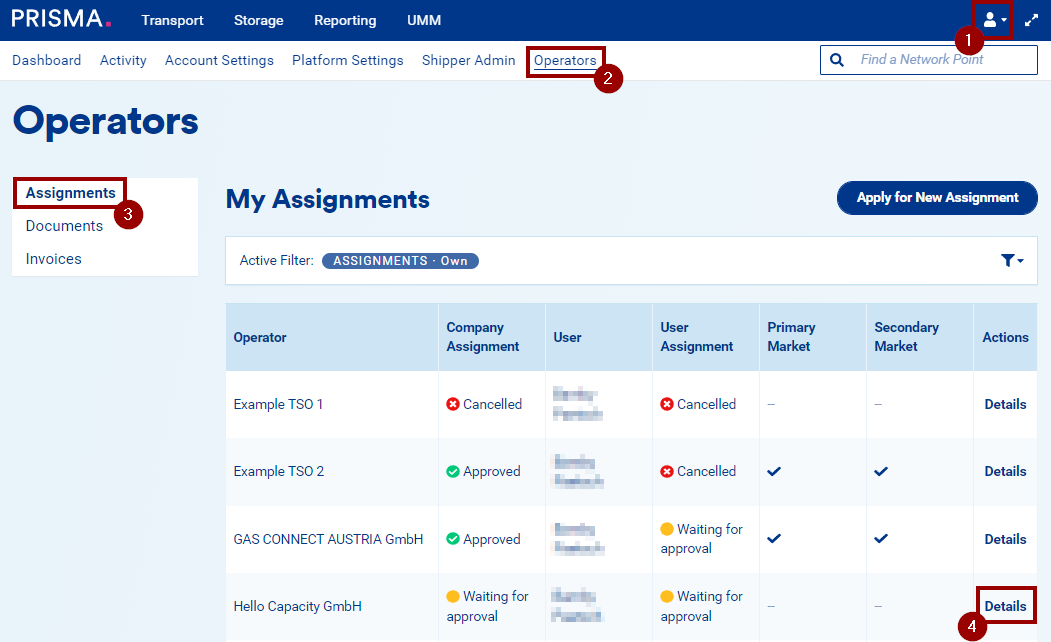The width and height of the screenshot is (1051, 642).
Task: Select Documents in the sidebar
Action: pos(64,226)
